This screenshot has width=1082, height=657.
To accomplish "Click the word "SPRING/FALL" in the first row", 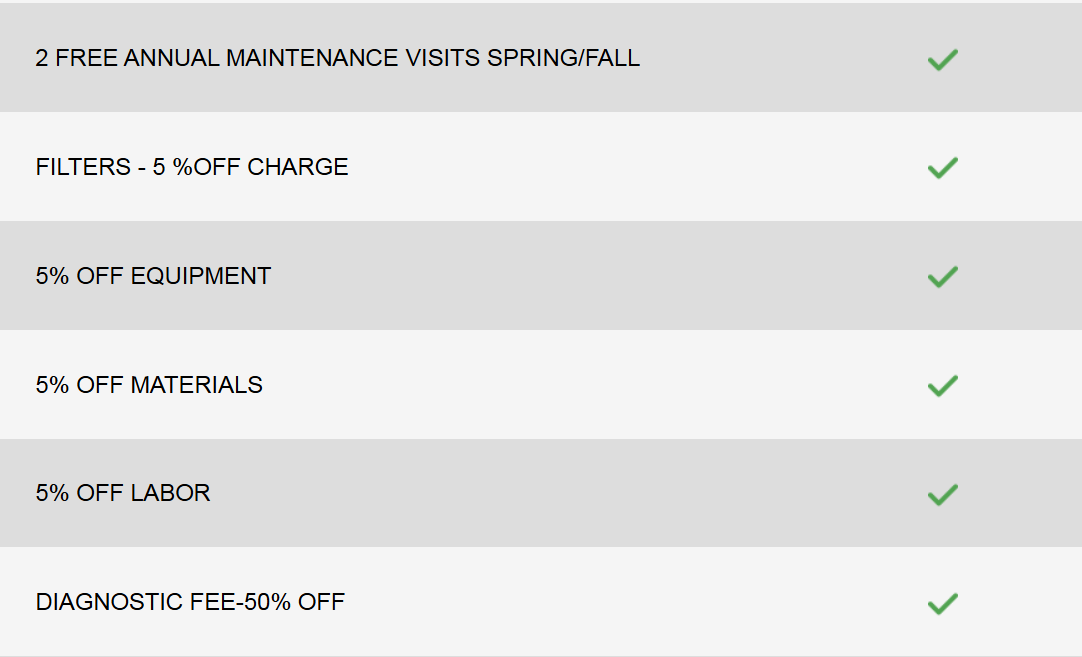I will tap(563, 58).
